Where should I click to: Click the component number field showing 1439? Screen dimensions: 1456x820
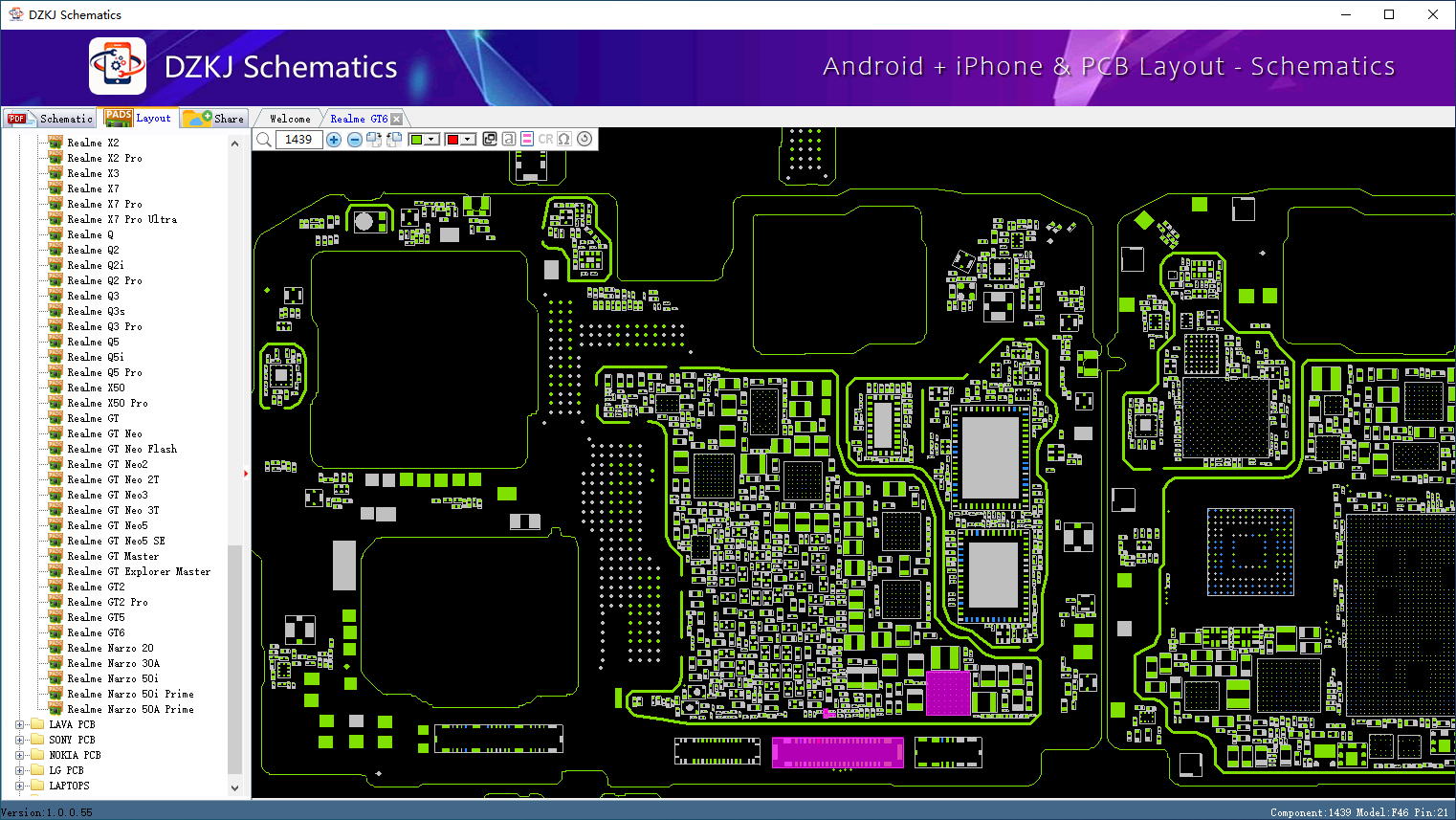298,140
